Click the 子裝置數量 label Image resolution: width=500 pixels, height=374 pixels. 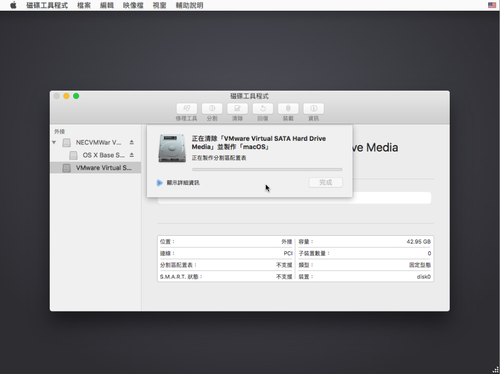click(314, 253)
